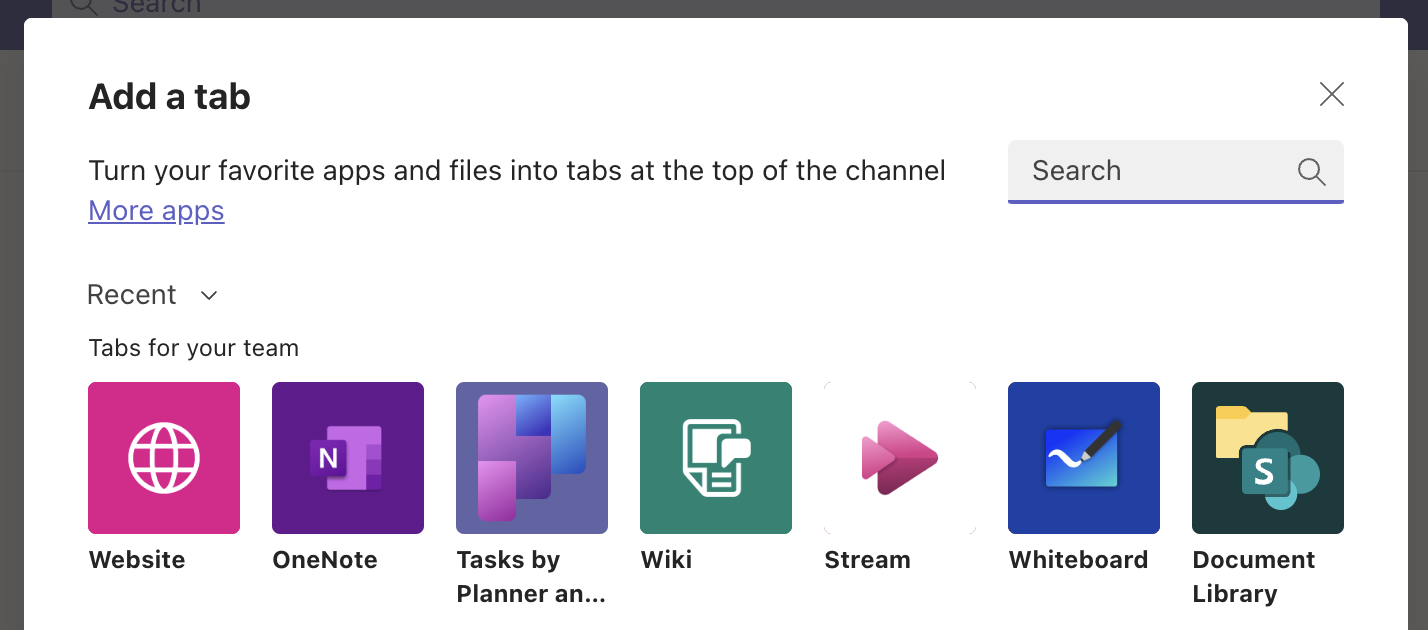Focus the dialog Search input field

click(x=1176, y=171)
